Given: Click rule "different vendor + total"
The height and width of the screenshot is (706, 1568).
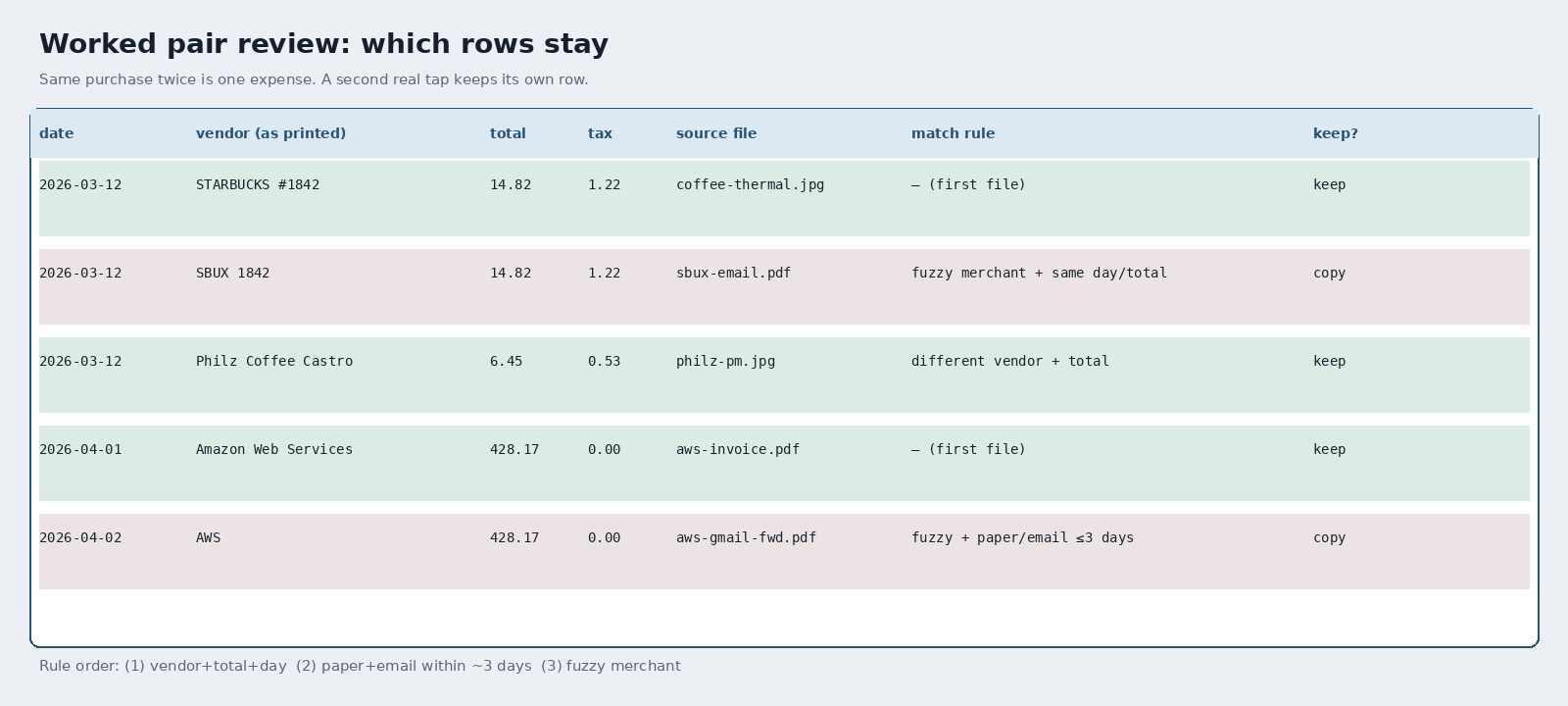Looking at the screenshot, I should point(1010,361).
